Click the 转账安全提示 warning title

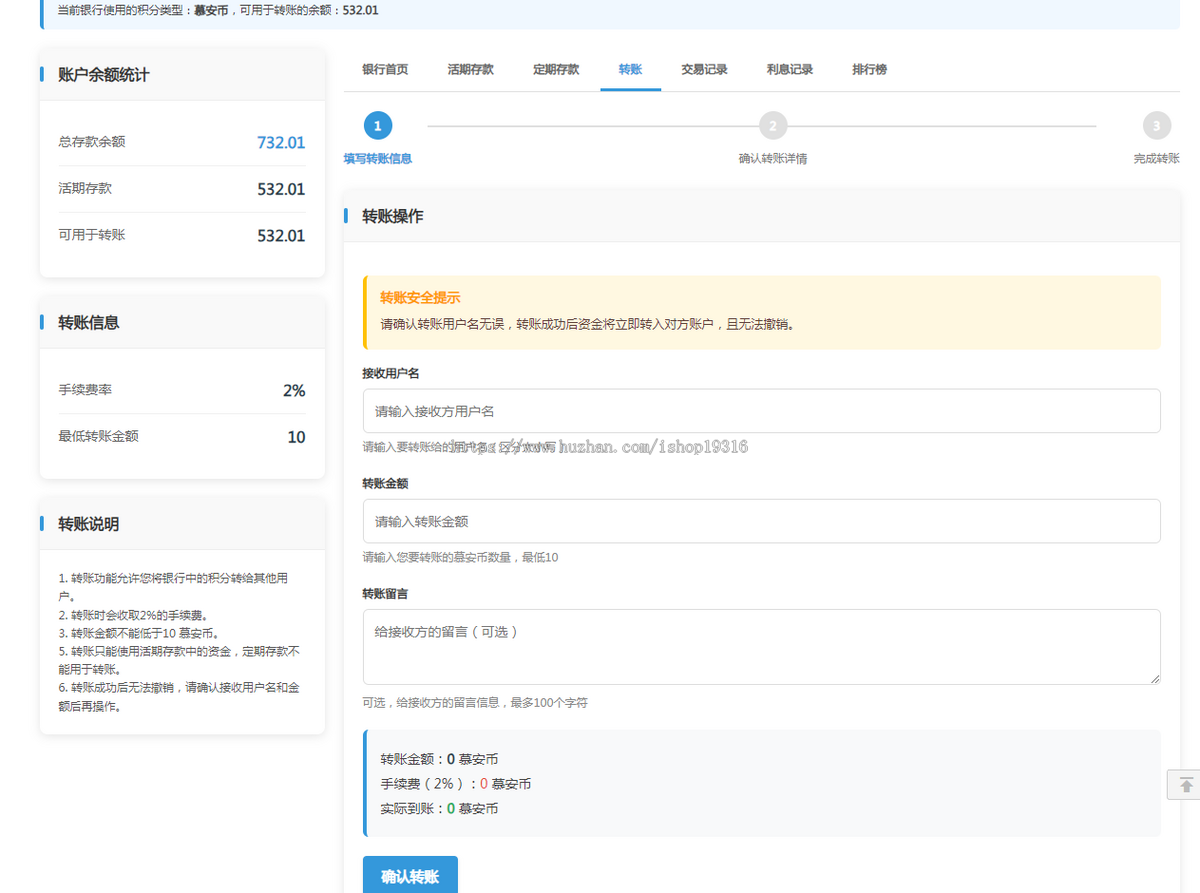tap(420, 298)
